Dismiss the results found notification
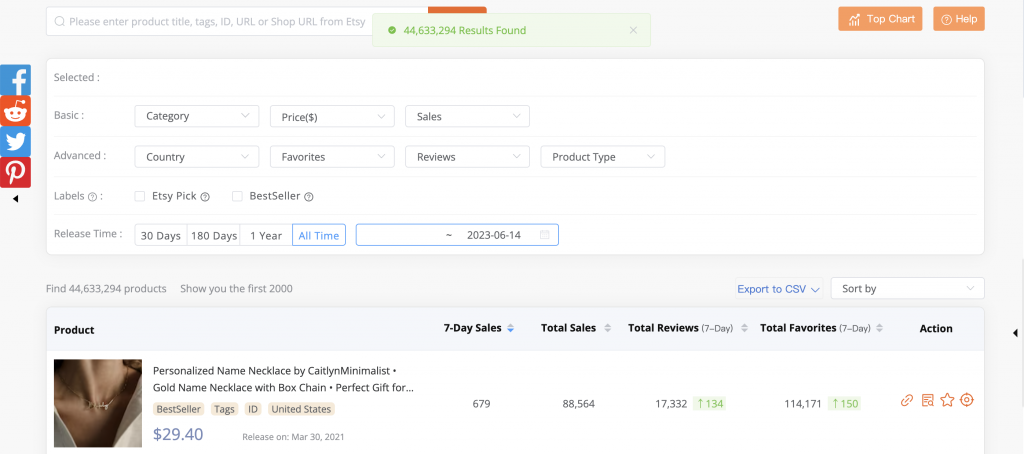Viewport: 1024px width, 454px height. [633, 30]
